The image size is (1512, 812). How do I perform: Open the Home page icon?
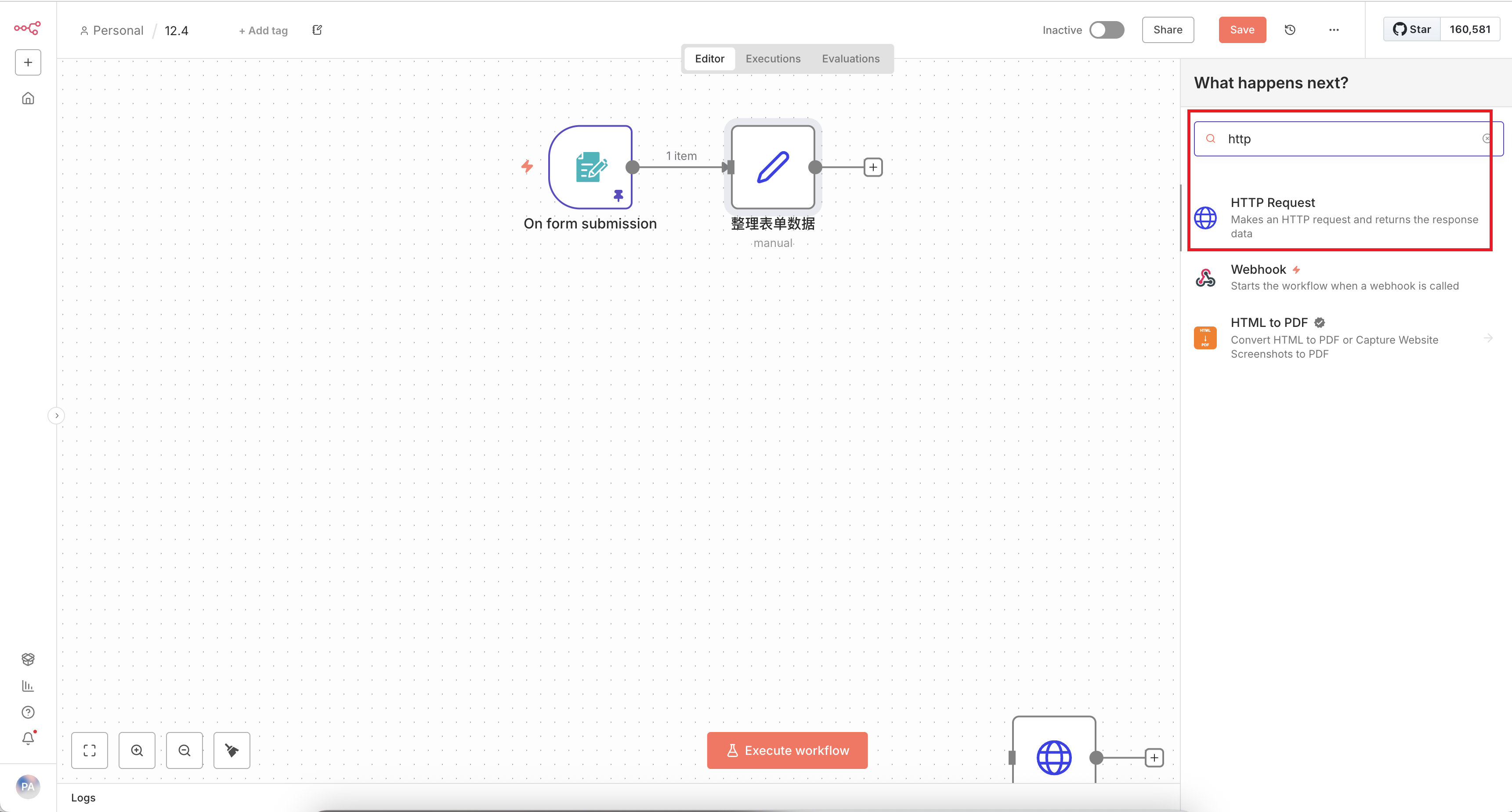coord(28,98)
